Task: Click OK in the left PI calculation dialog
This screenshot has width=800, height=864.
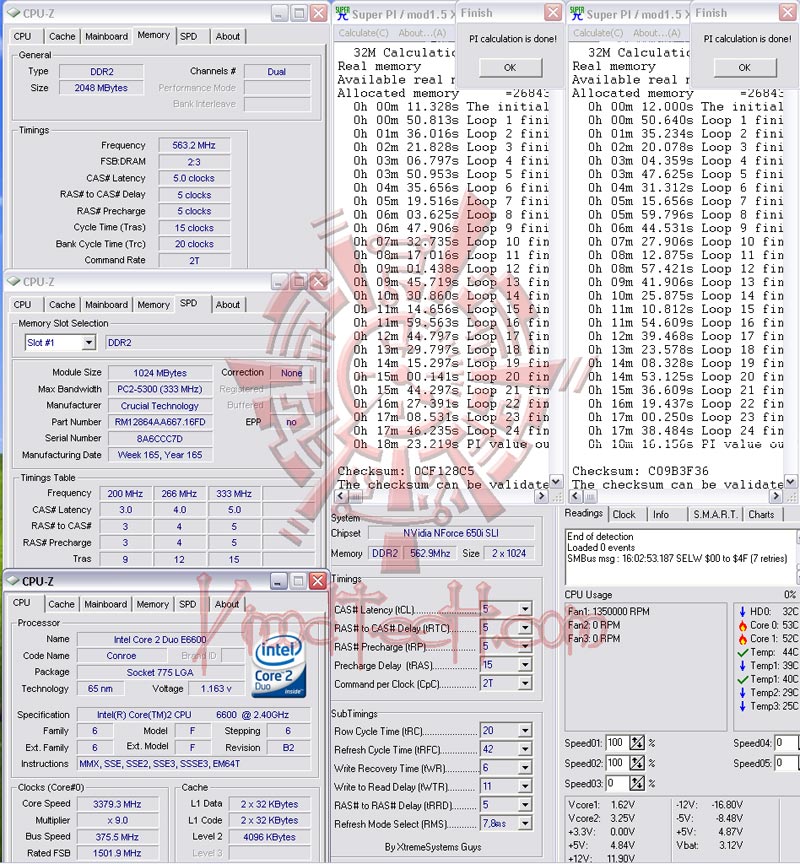Action: (510, 67)
